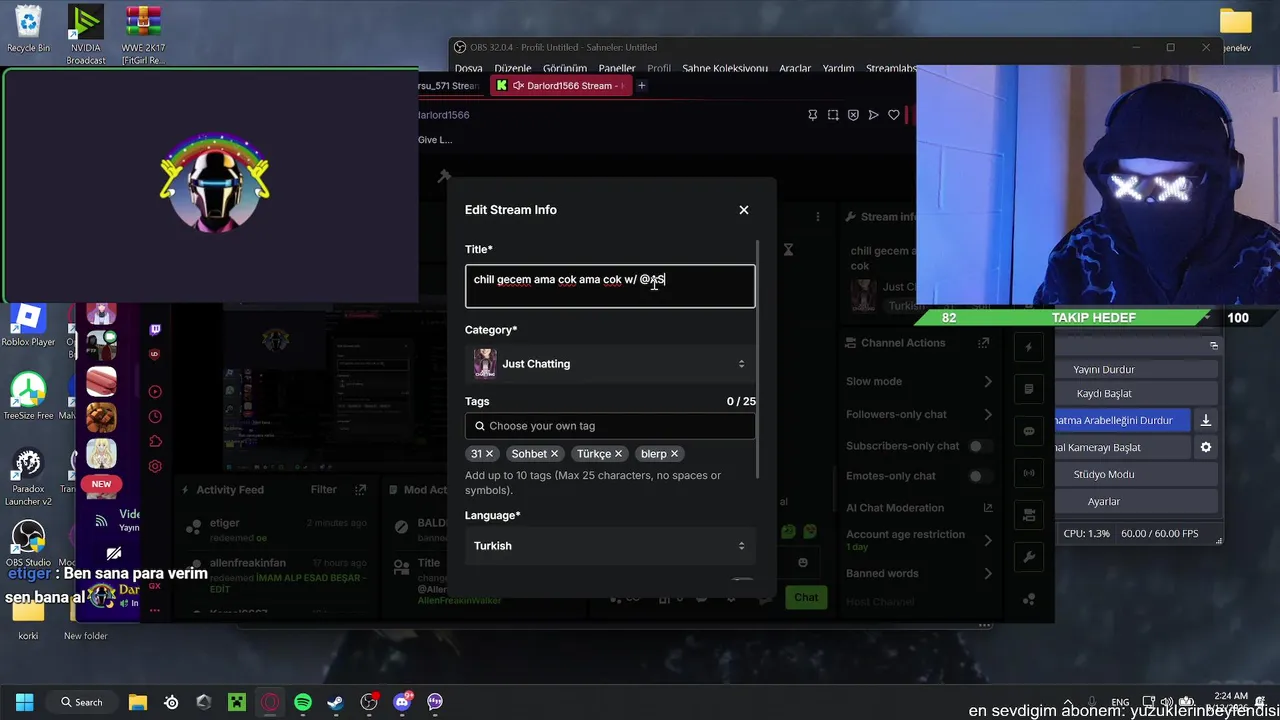
Task: Save replay buffer with download icon
Action: (1206, 421)
